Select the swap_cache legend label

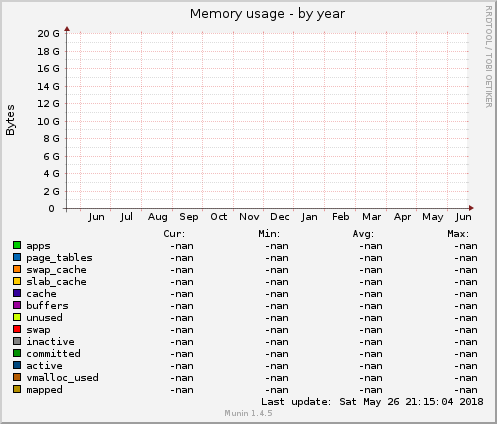[x=56, y=270]
